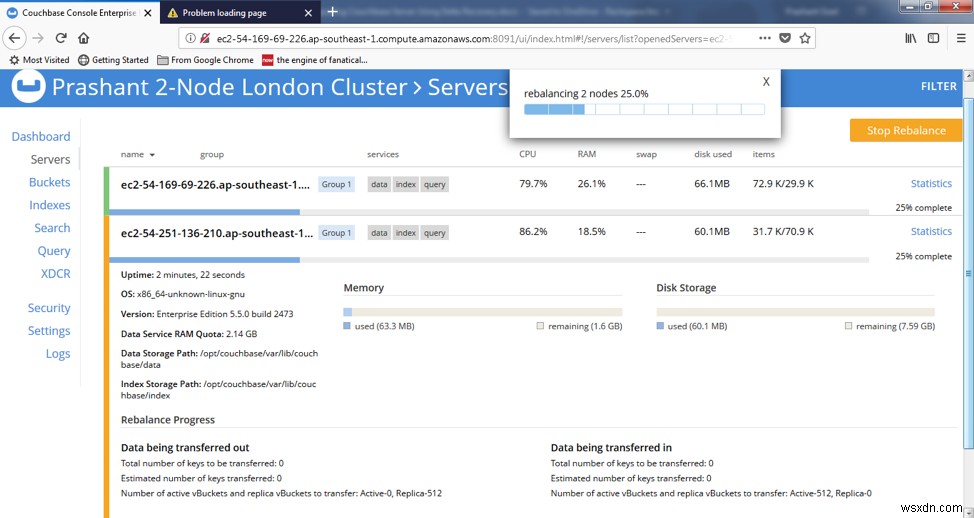Click the Stop Rebalance button
This screenshot has width=974, height=518.
tap(906, 130)
